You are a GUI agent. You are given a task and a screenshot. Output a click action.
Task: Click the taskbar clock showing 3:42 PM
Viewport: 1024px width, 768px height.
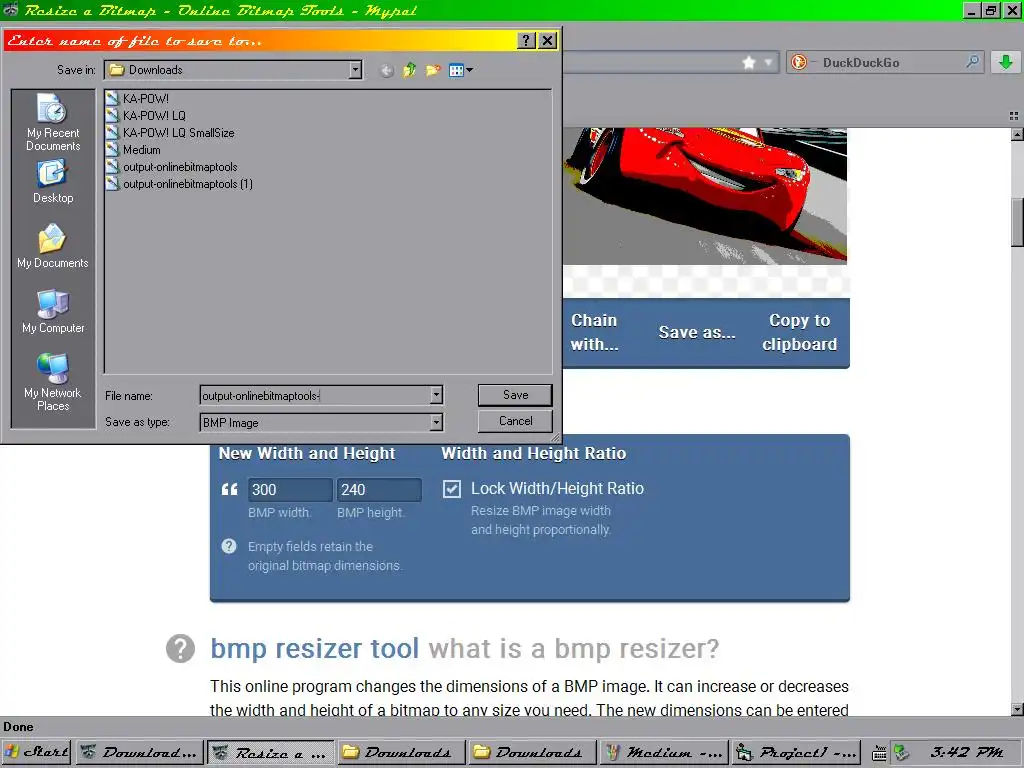click(x=967, y=752)
